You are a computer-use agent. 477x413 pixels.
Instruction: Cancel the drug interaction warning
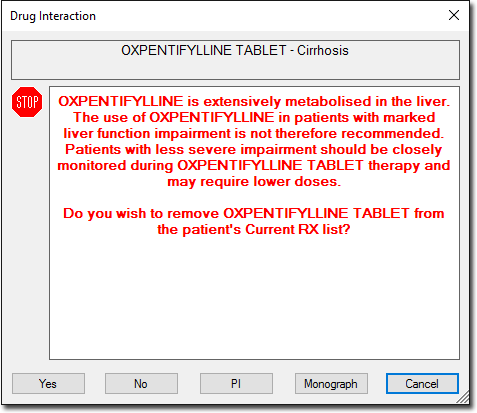click(x=422, y=384)
